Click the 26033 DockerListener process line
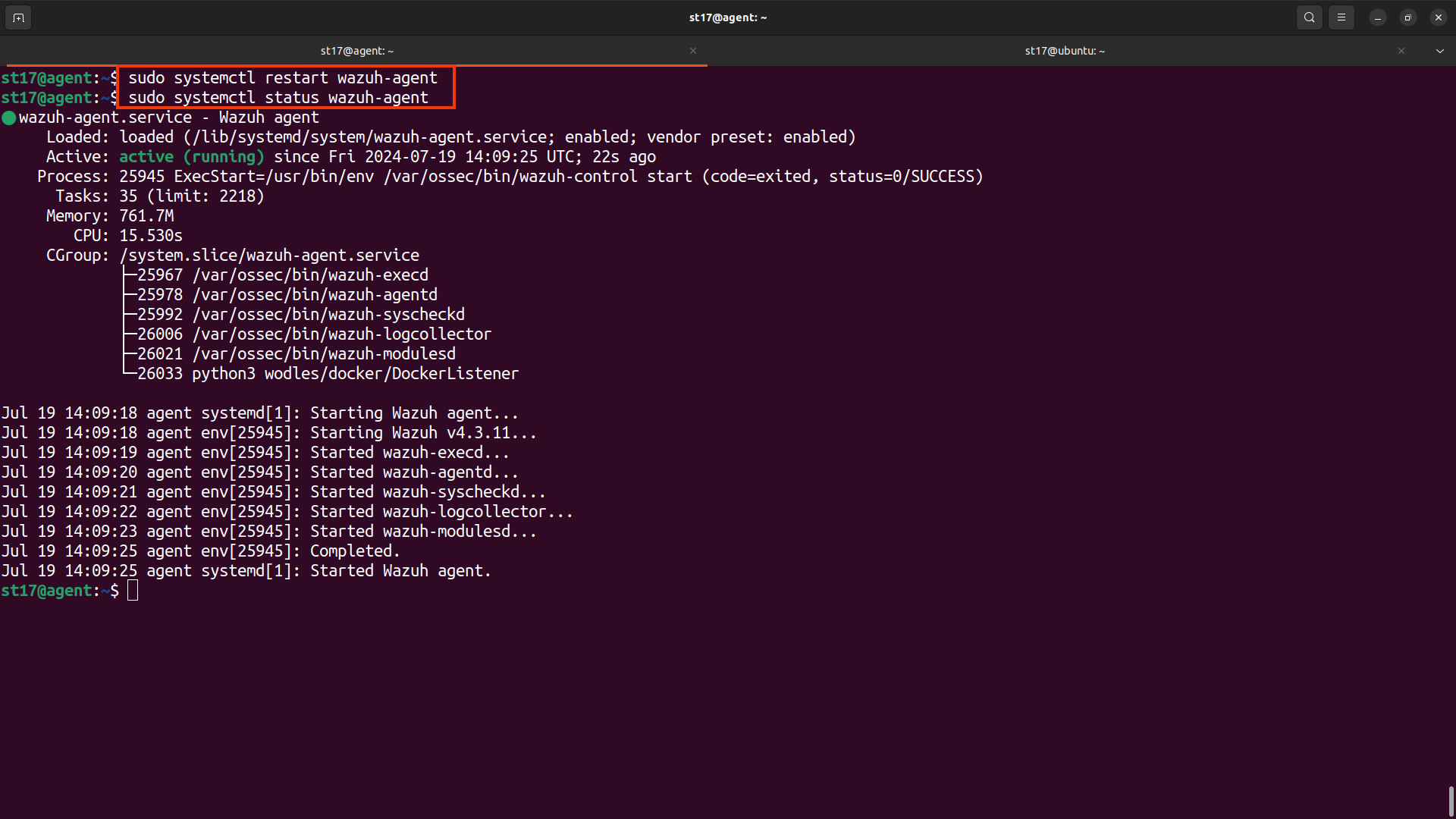The image size is (1456, 819). [x=328, y=374]
